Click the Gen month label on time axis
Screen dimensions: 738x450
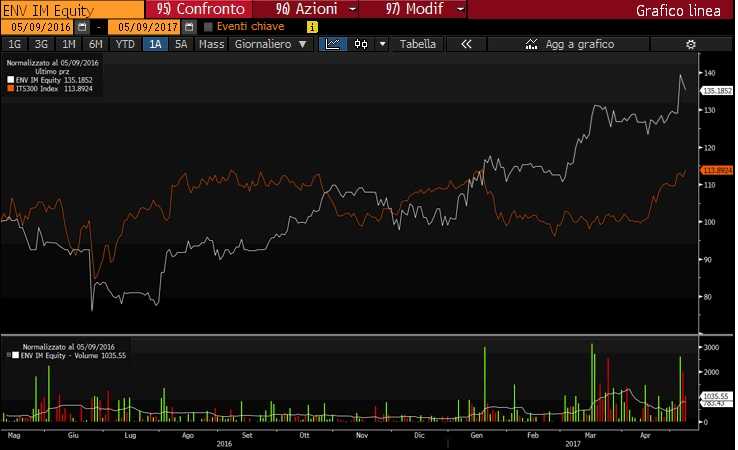(476, 435)
